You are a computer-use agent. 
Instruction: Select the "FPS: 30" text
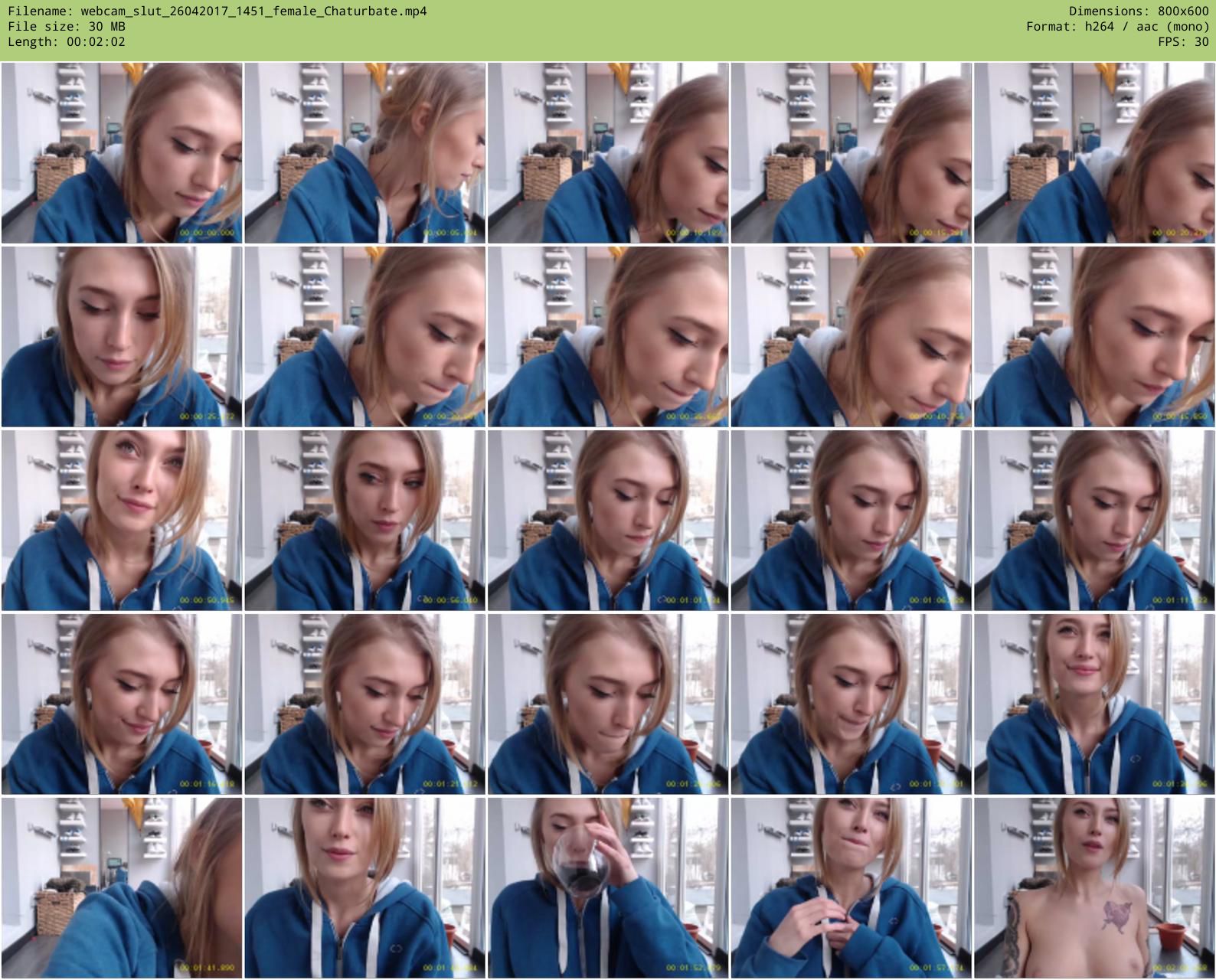point(1184,41)
